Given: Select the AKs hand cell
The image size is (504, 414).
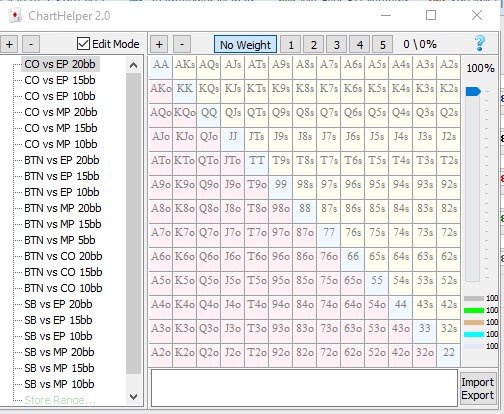Looking at the screenshot, I should pyautogui.click(x=185, y=67).
